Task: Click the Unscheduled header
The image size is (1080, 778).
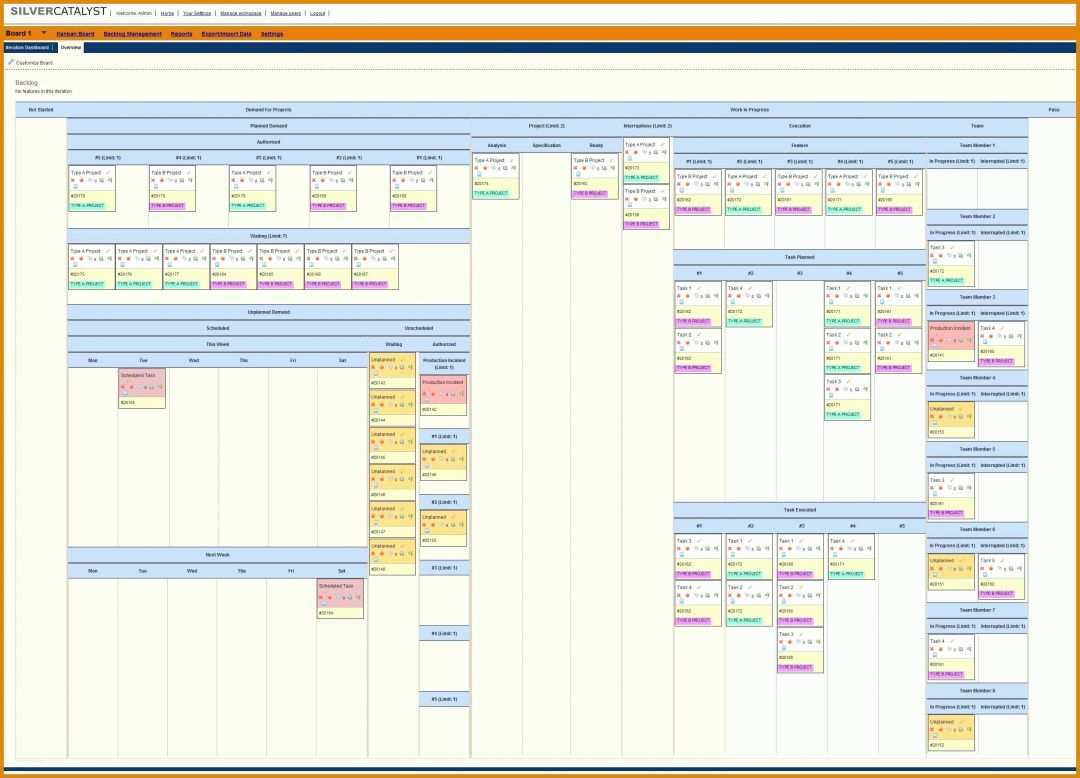Action: (x=419, y=328)
